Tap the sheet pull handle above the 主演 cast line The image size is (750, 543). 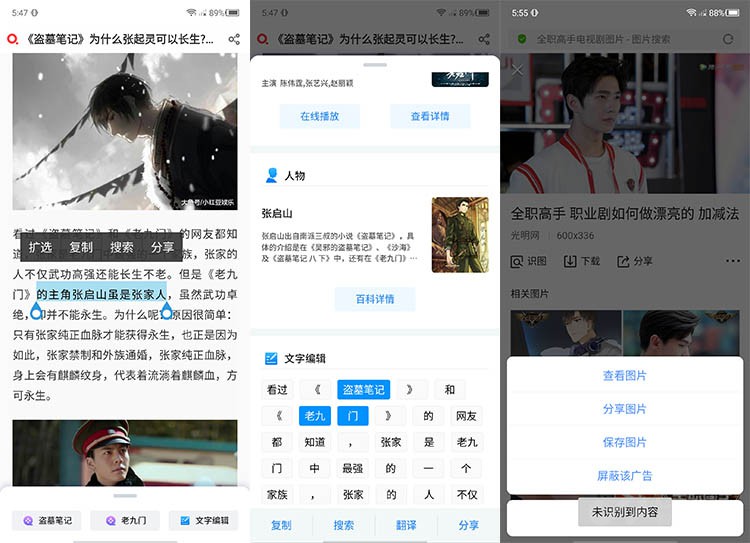click(x=375, y=65)
